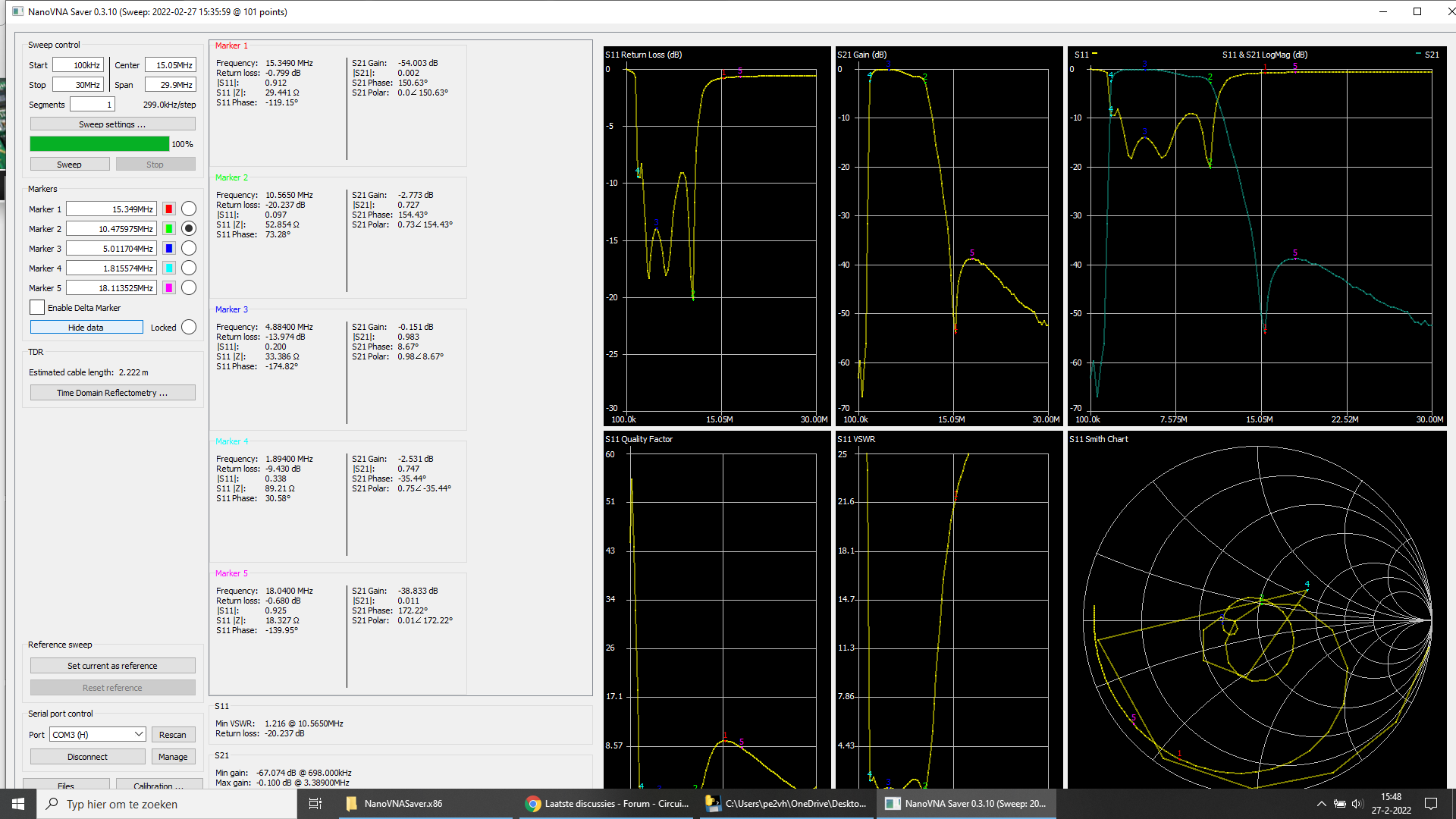Viewport: 1456px width, 819px height.
Task: Select Marker 5 radio button
Action: coord(189,287)
